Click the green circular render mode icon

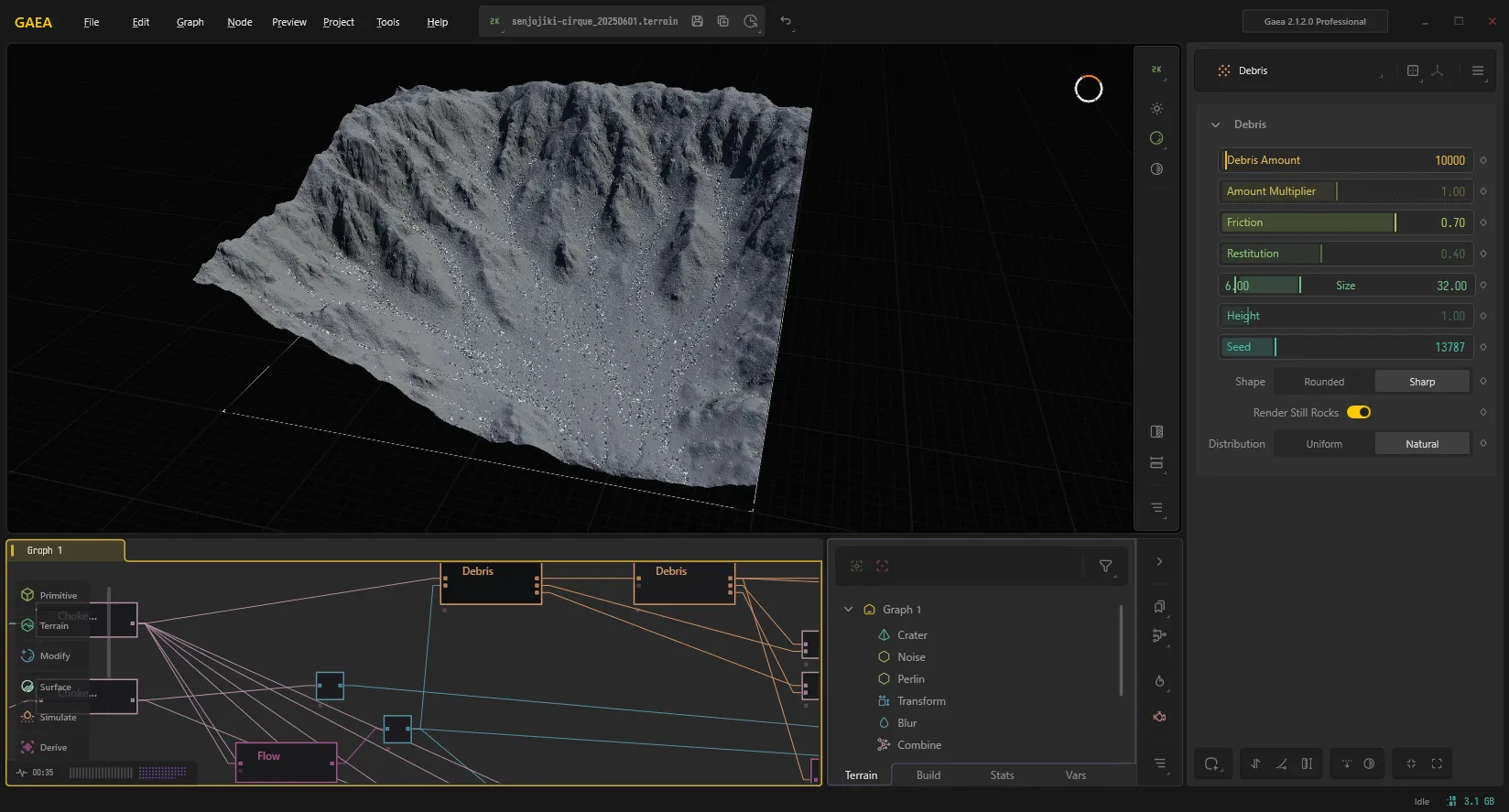pyautogui.click(x=1156, y=138)
